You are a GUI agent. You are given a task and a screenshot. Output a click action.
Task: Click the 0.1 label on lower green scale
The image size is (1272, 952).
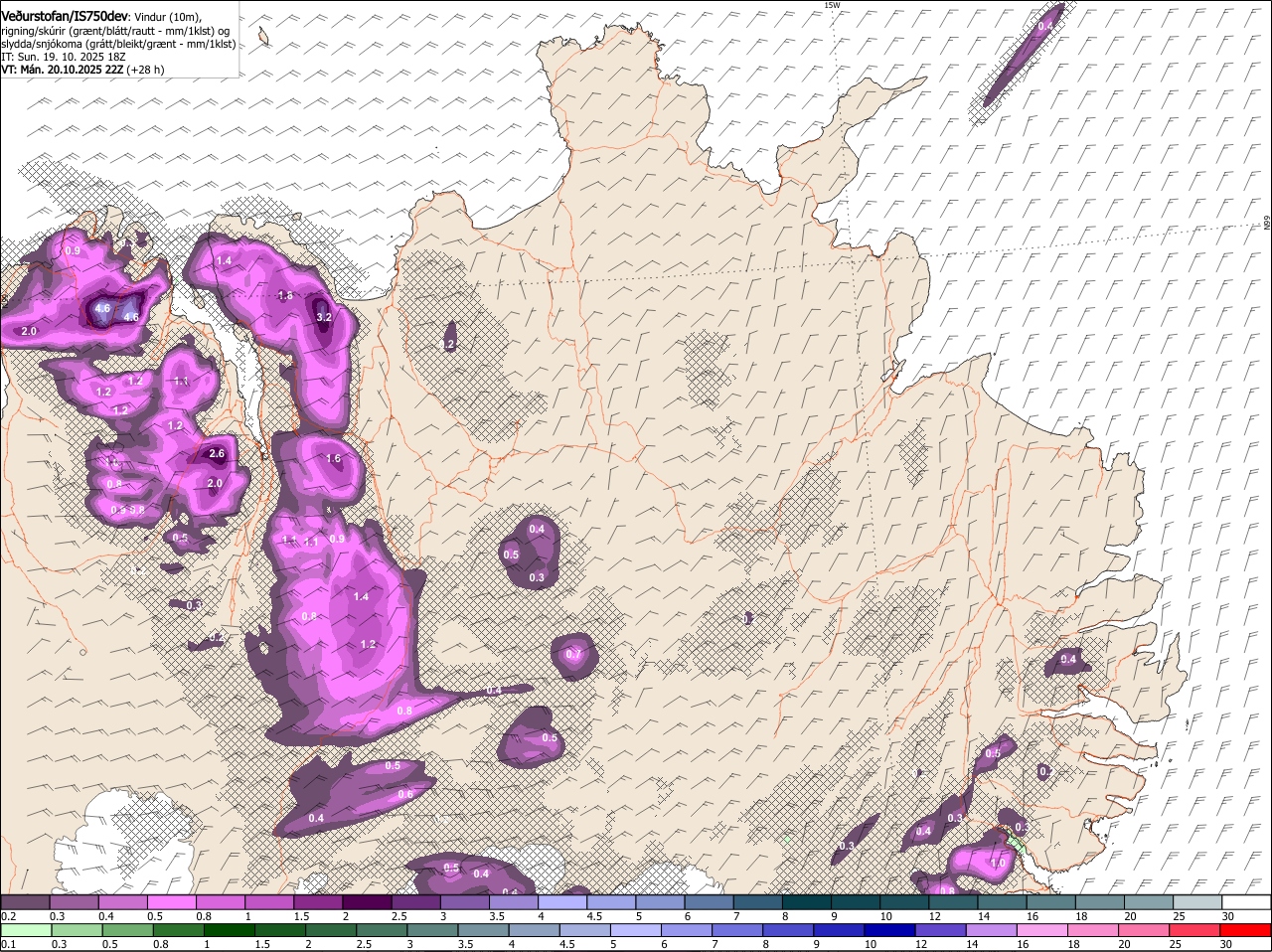(8, 944)
